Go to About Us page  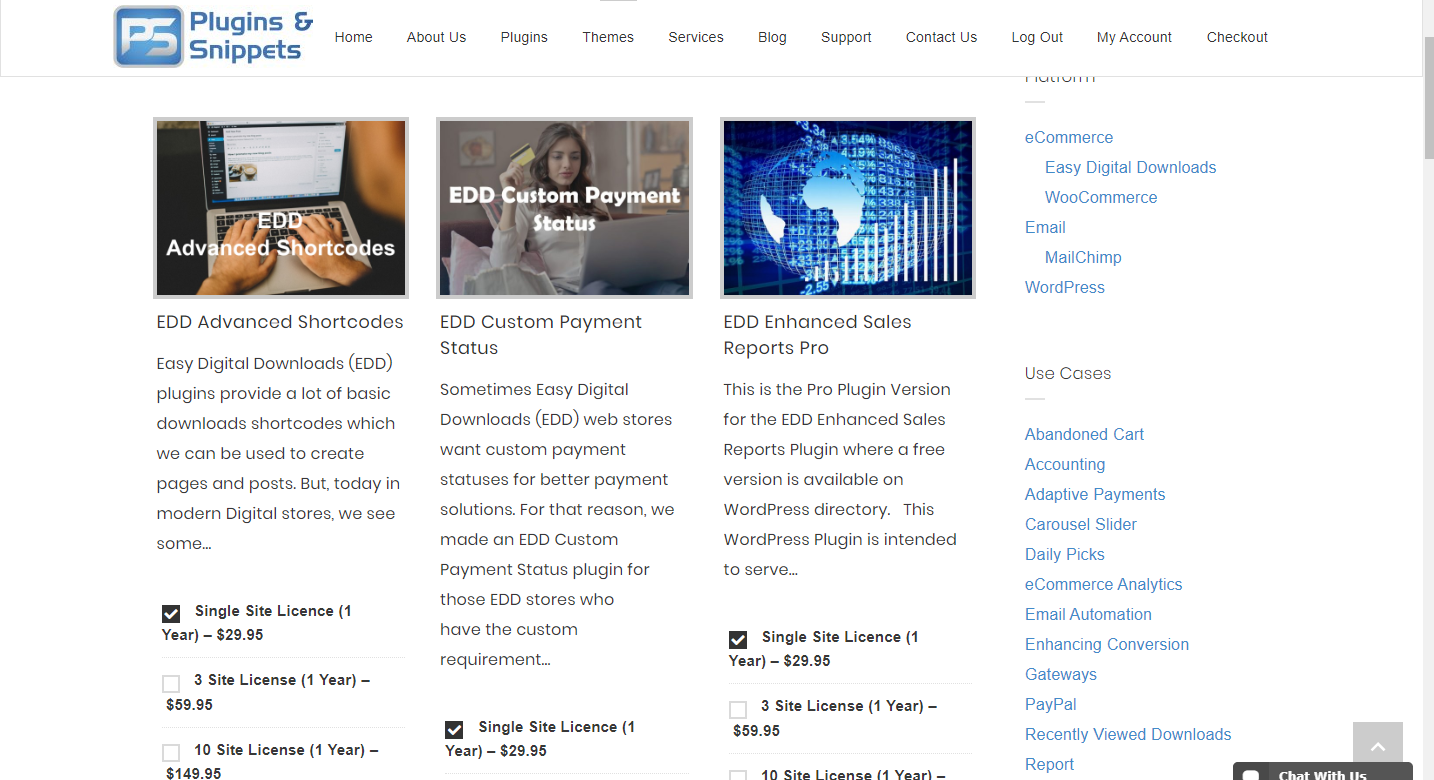pyautogui.click(x=436, y=37)
